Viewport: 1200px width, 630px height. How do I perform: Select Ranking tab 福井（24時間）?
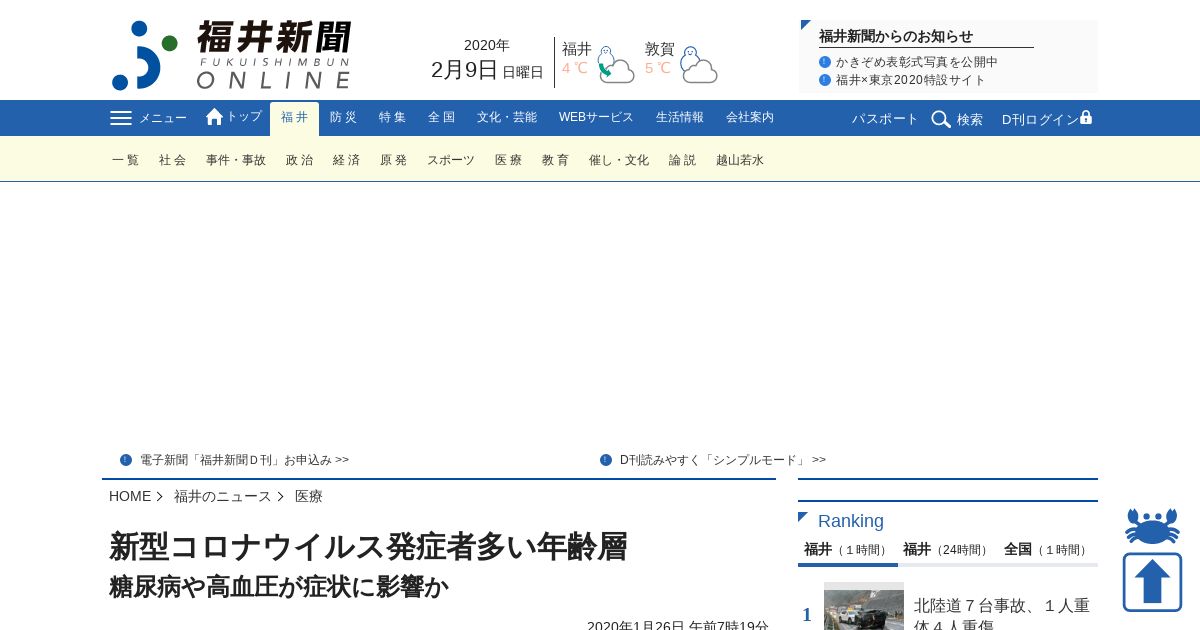(x=948, y=550)
